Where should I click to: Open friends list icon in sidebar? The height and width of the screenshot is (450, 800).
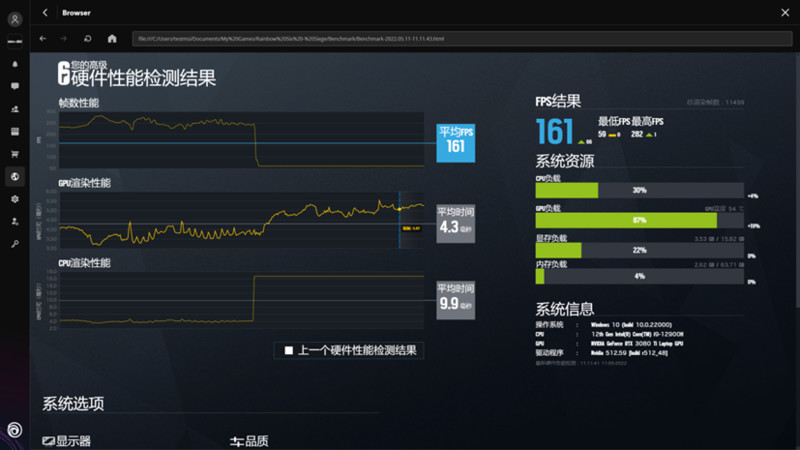pos(15,109)
